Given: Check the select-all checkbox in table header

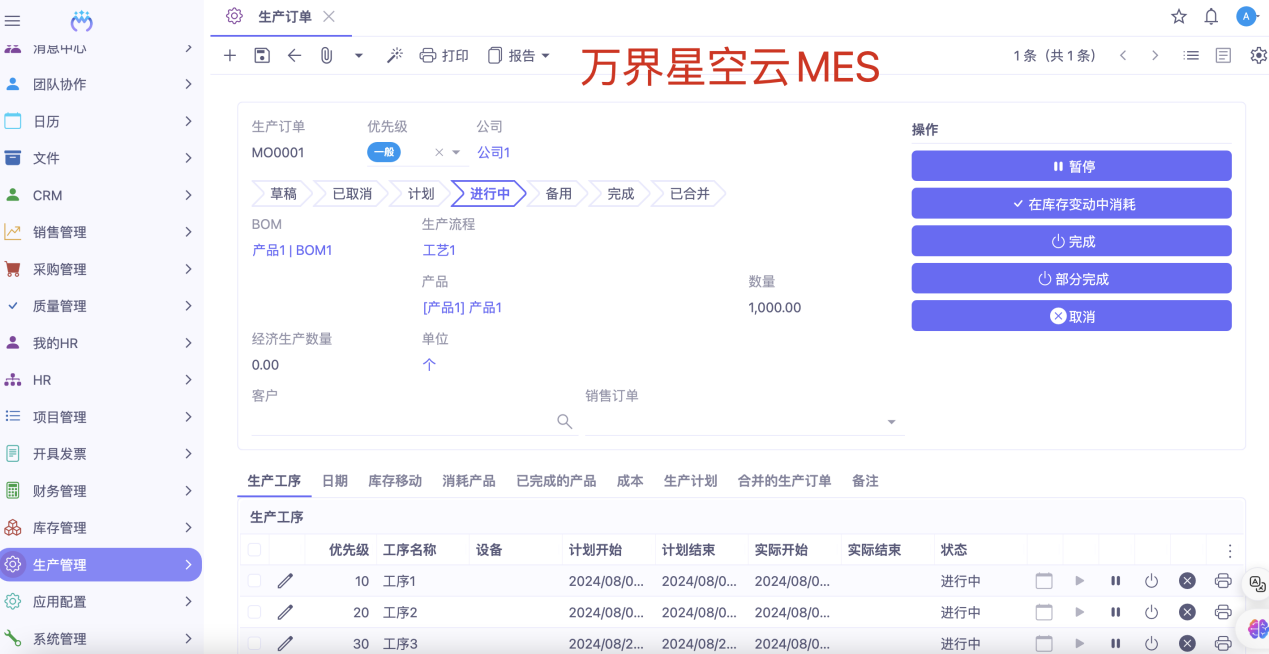Looking at the screenshot, I should point(253,549).
